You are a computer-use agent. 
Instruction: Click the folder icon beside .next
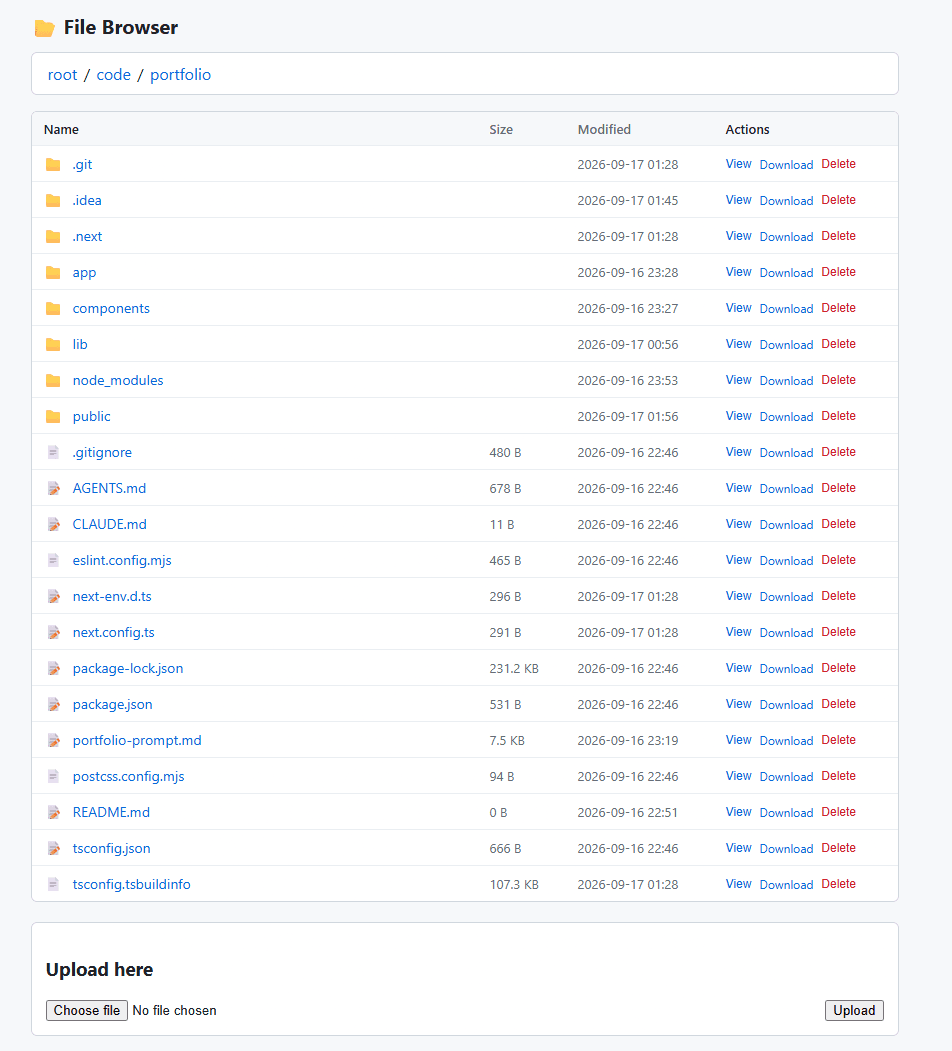[53, 237]
